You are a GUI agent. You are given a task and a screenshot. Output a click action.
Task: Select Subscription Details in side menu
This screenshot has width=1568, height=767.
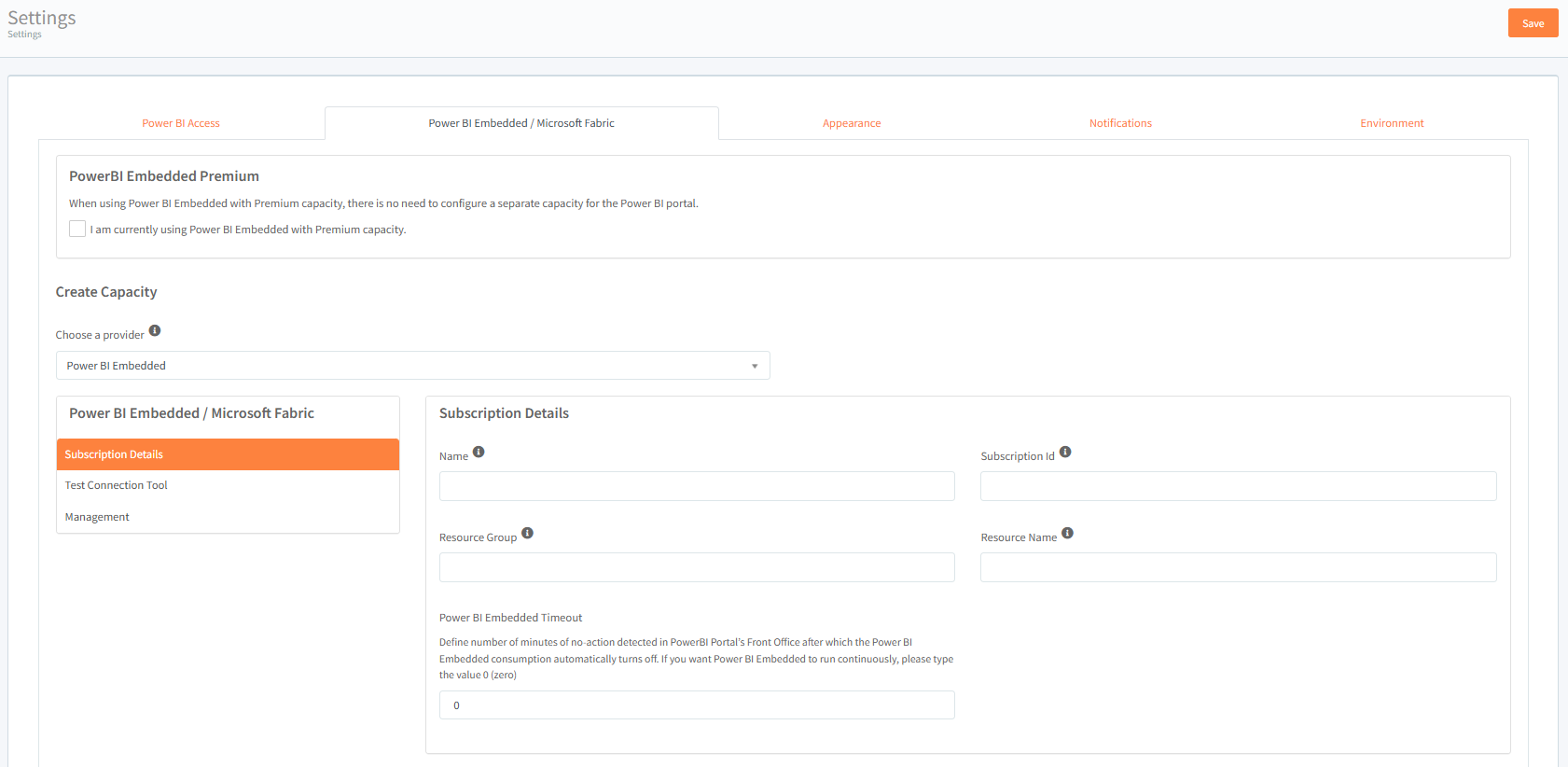coord(114,454)
